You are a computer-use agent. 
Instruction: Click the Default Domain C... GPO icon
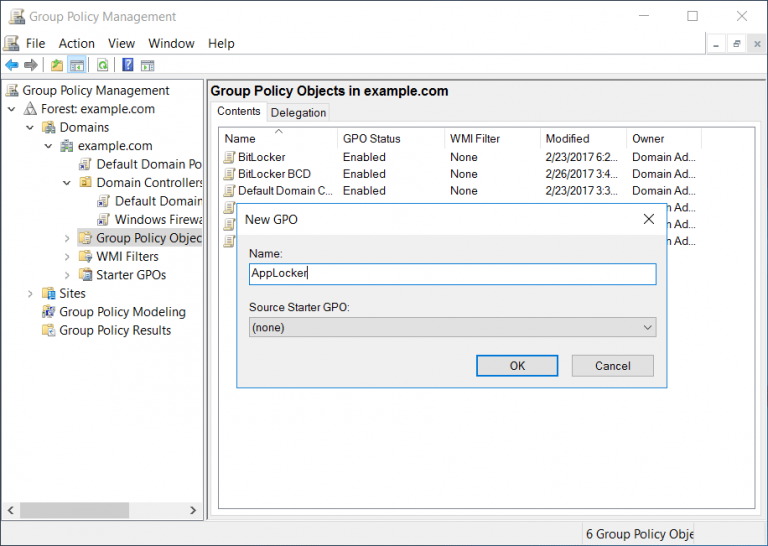(229, 190)
